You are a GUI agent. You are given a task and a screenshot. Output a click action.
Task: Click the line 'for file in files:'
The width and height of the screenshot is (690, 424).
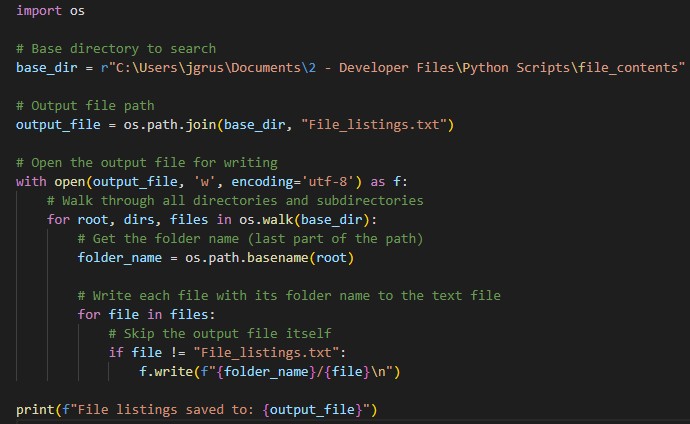(146, 314)
